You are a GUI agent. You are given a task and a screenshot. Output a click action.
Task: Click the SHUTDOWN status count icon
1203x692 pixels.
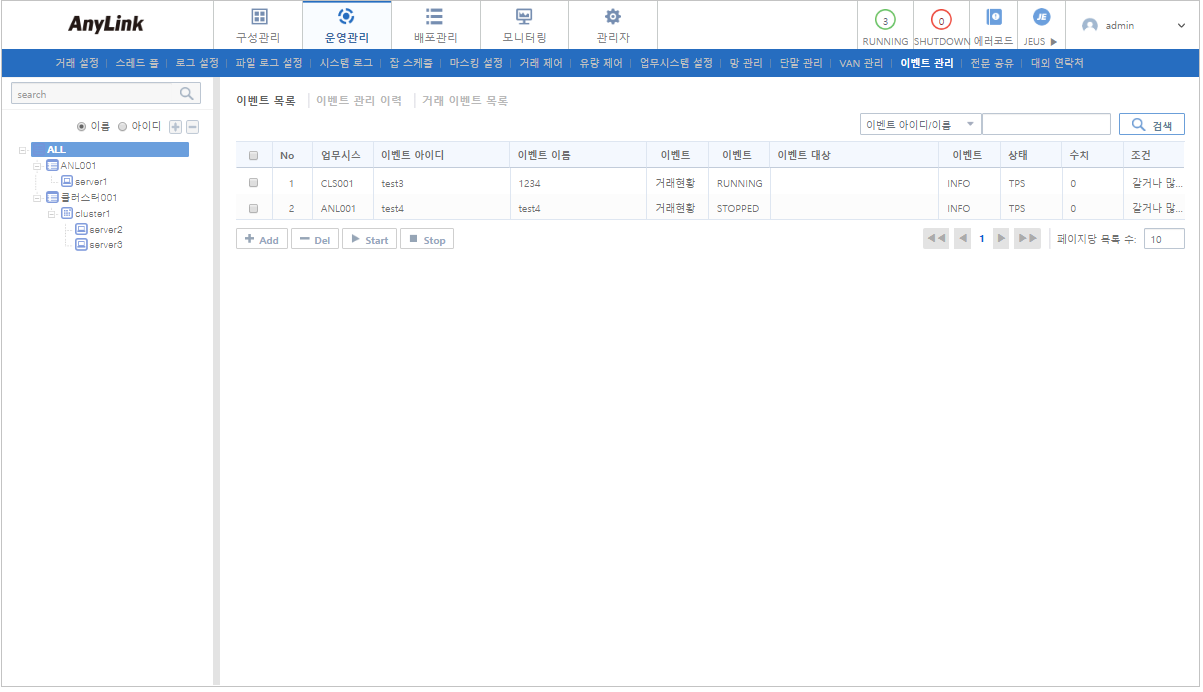pos(940,20)
